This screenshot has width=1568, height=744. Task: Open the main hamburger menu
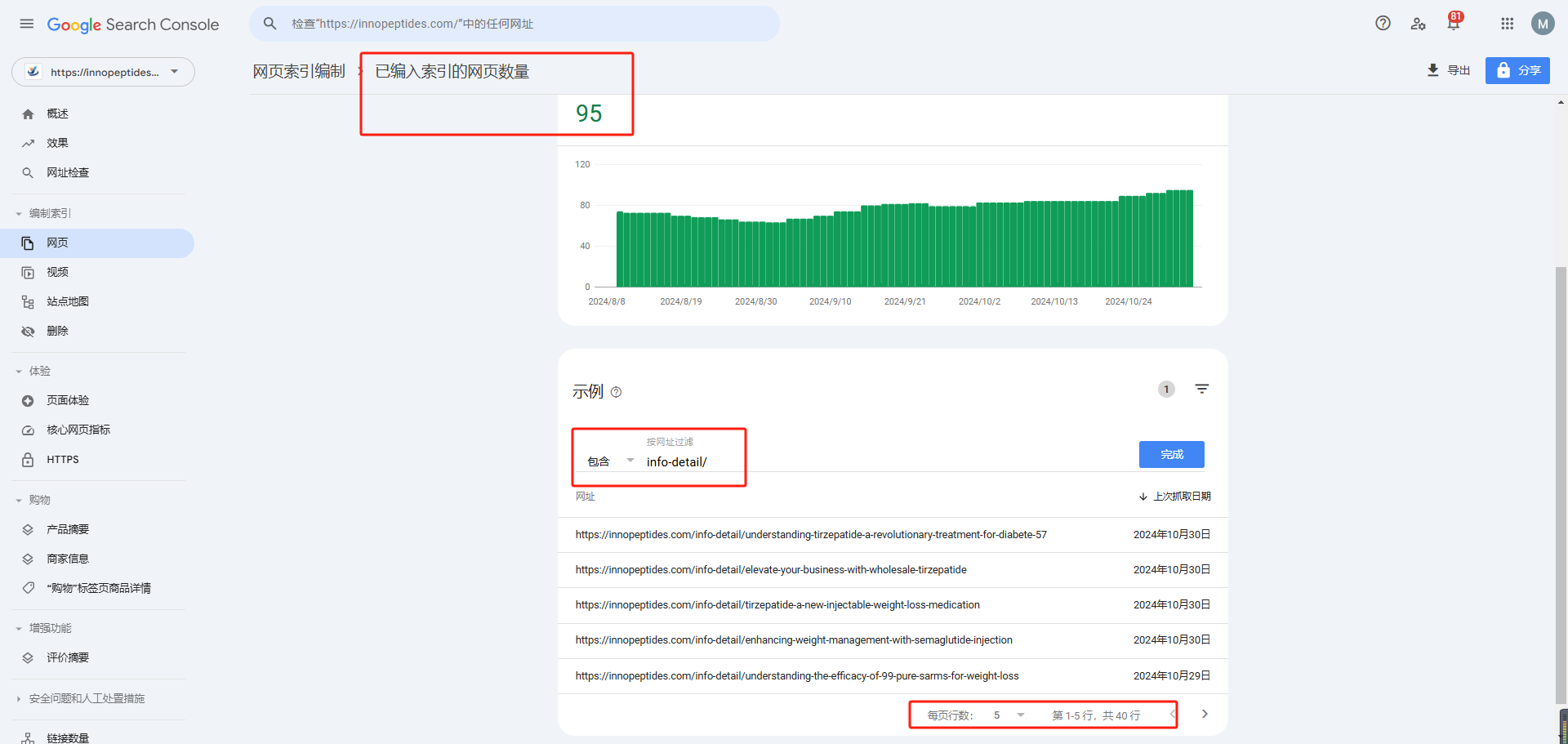(x=27, y=24)
